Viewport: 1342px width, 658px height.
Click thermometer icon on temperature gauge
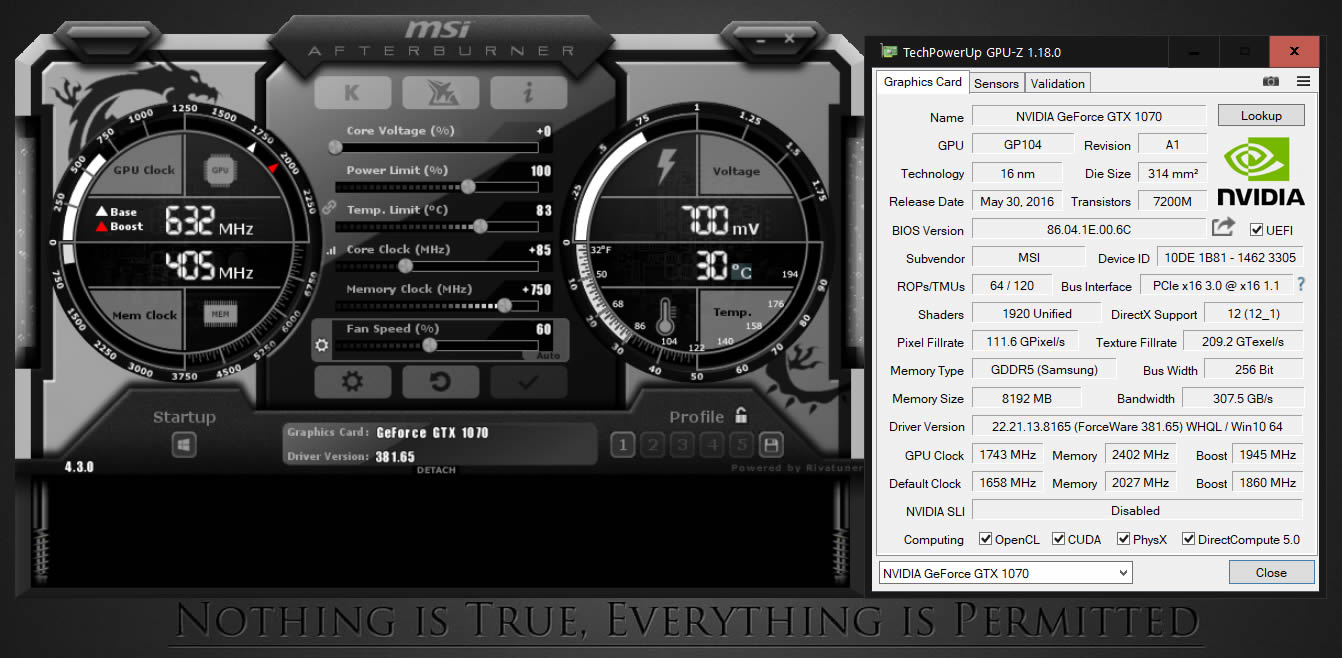[665, 318]
